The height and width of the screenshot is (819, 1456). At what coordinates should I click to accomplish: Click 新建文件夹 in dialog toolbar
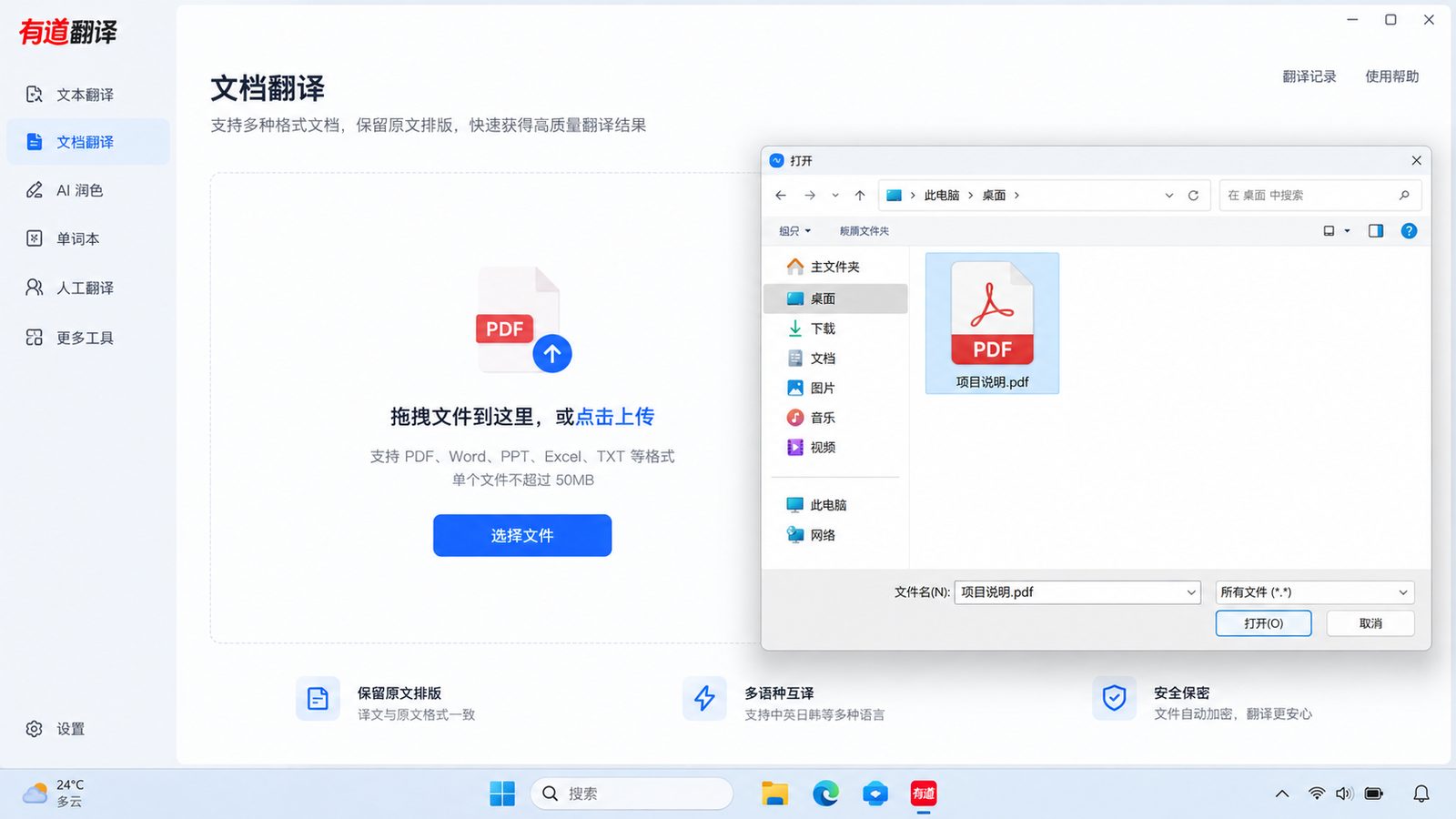(x=864, y=231)
